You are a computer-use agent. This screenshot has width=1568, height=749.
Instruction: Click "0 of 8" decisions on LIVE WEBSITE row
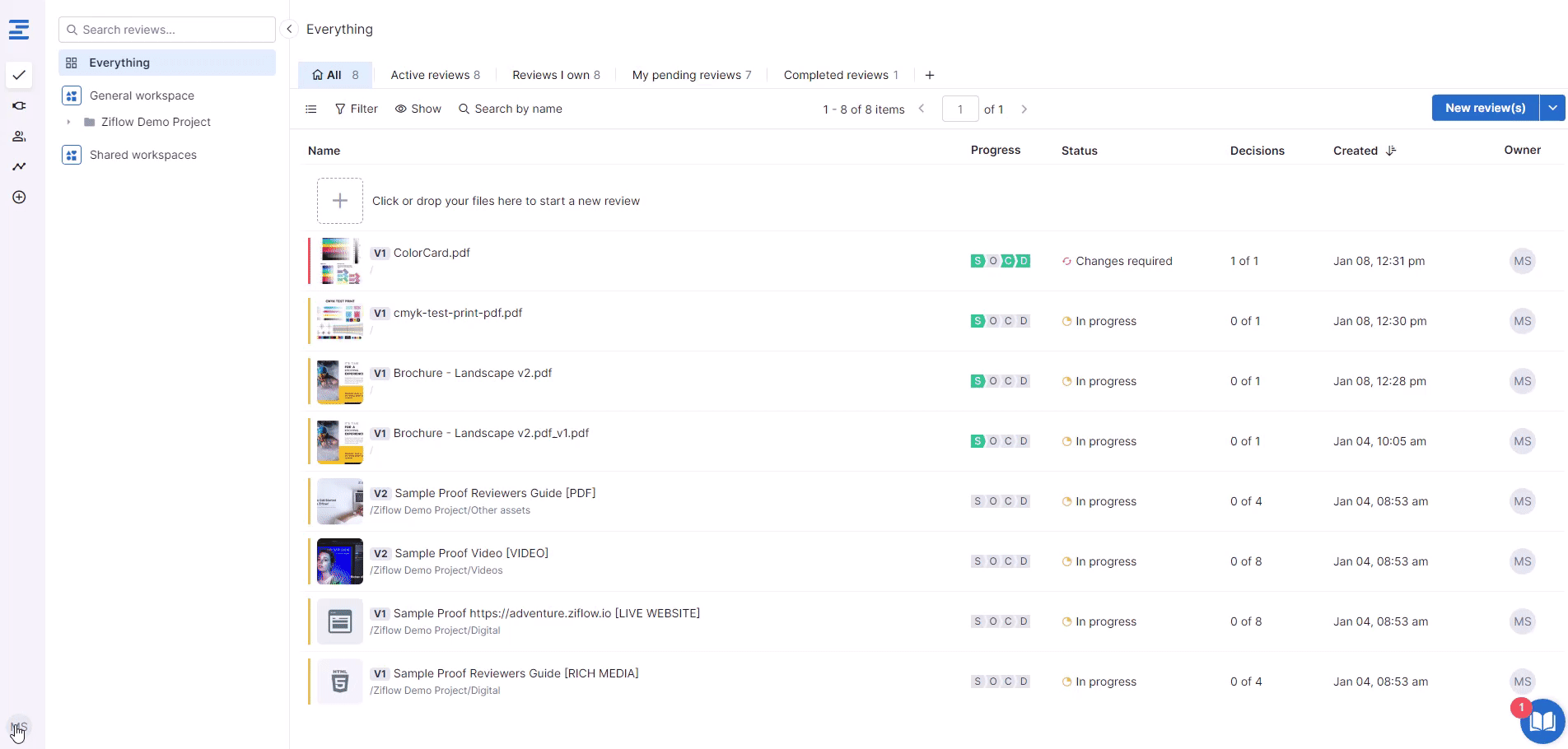coord(1246,621)
